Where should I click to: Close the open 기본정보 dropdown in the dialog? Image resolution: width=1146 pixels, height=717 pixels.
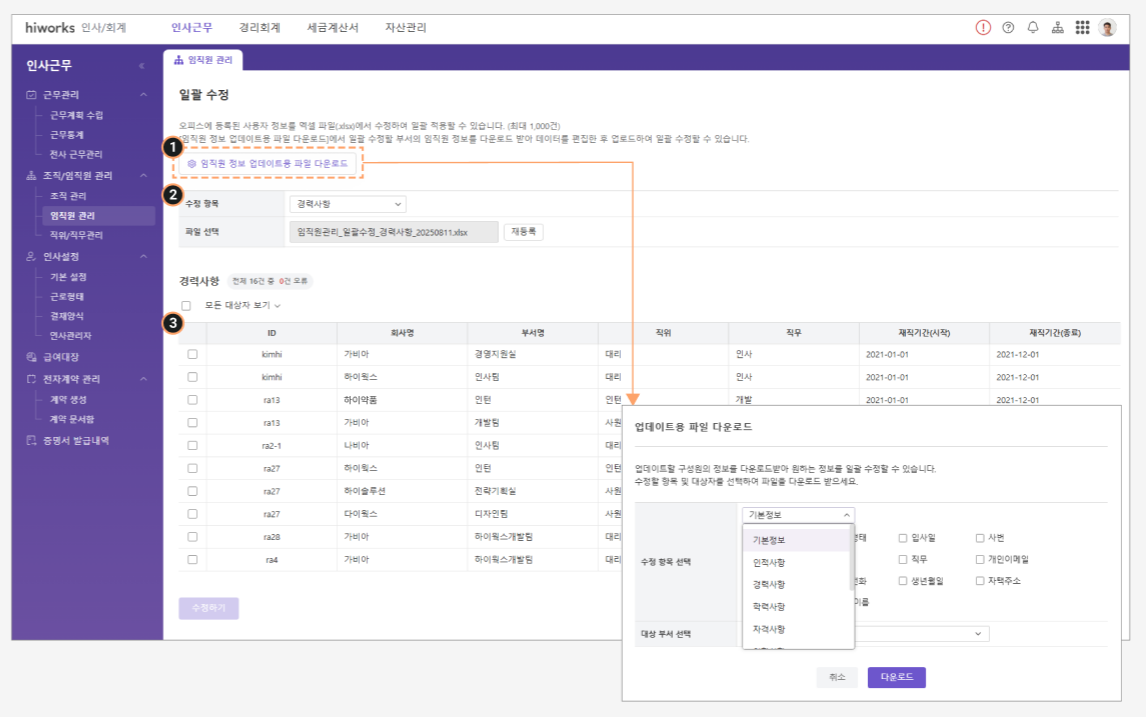point(798,515)
